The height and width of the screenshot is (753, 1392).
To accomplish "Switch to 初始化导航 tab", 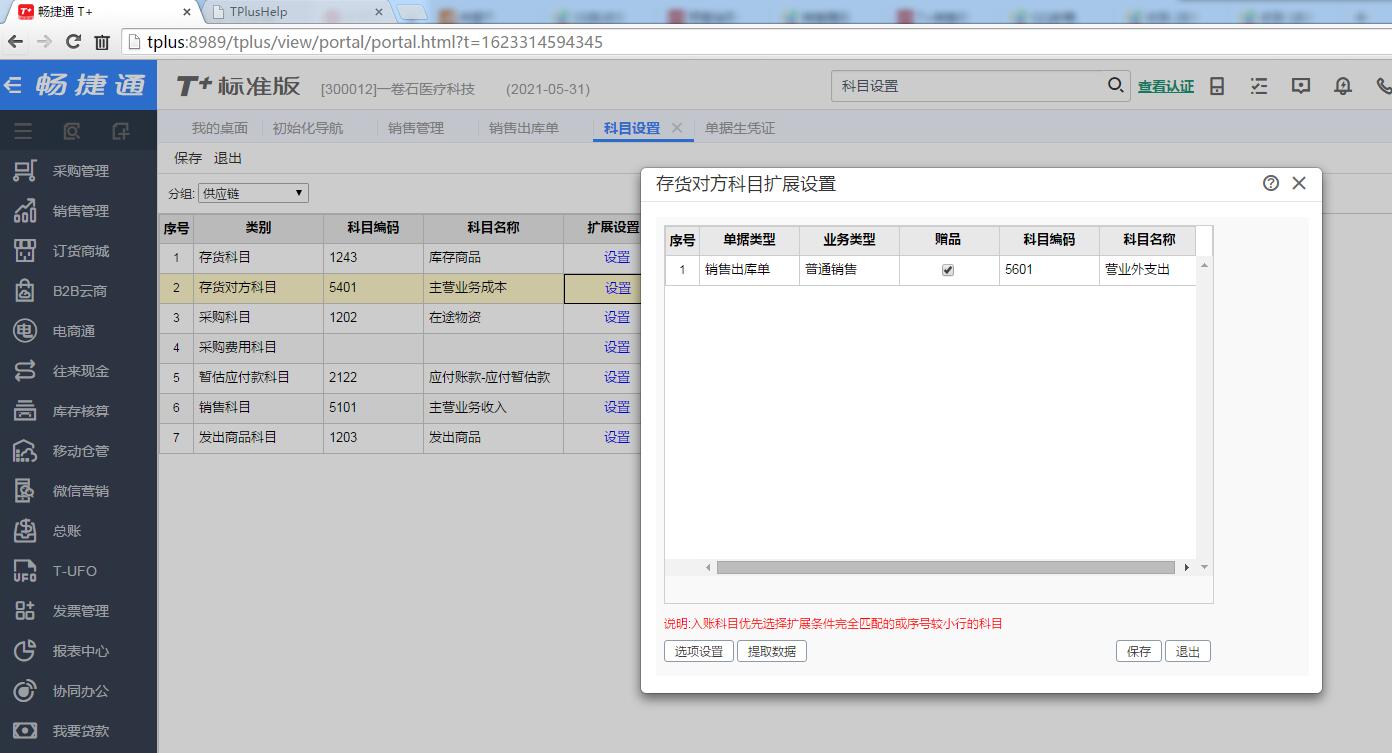I will click(308, 128).
